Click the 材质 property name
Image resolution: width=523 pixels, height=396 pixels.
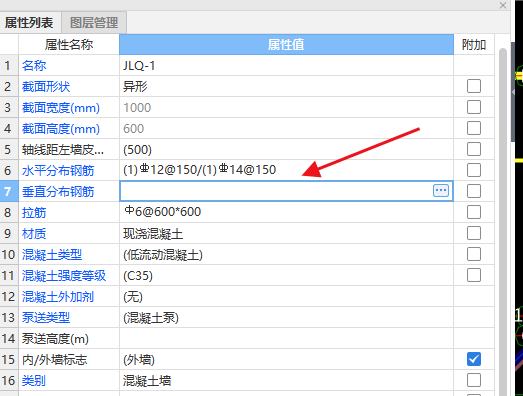click(x=34, y=234)
